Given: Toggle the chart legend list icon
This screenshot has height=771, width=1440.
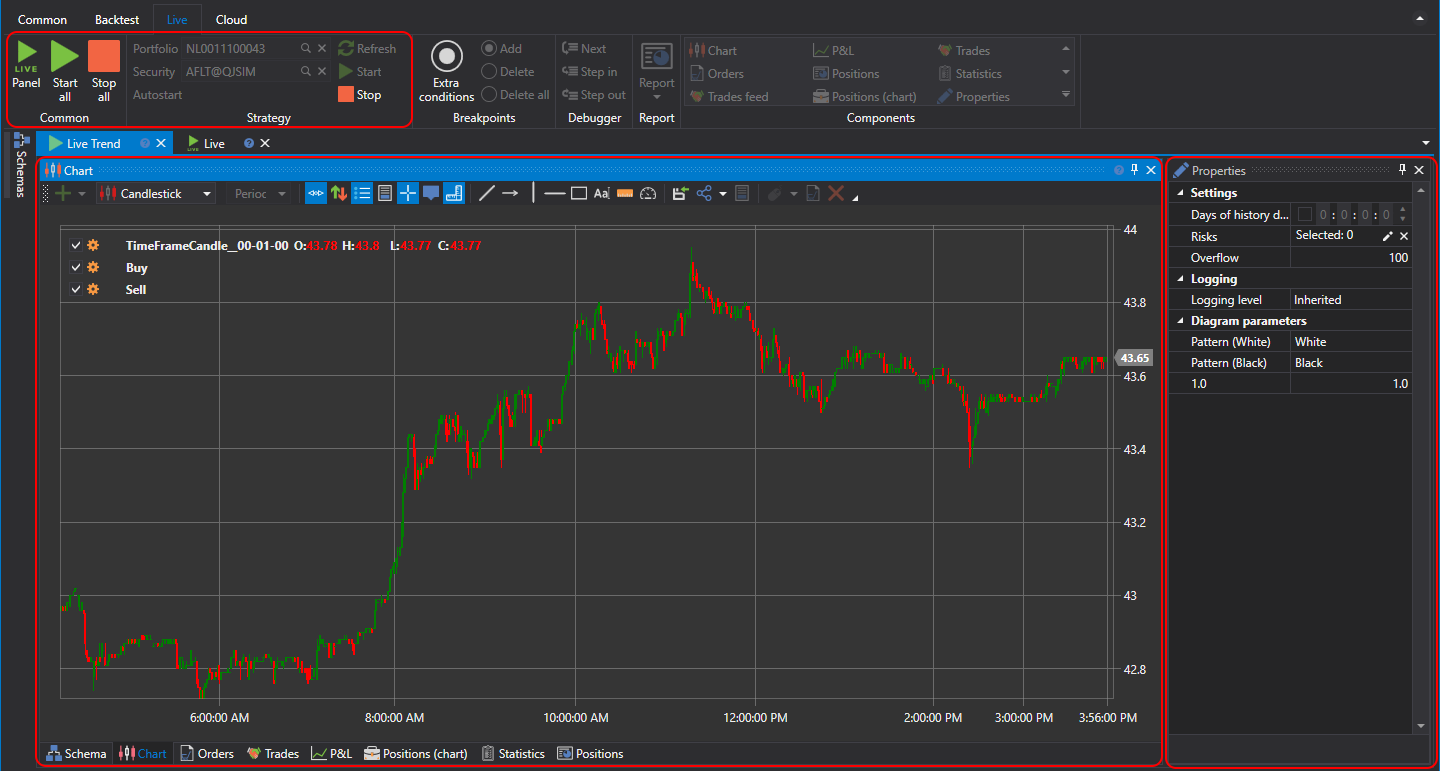Looking at the screenshot, I should pos(362,194).
